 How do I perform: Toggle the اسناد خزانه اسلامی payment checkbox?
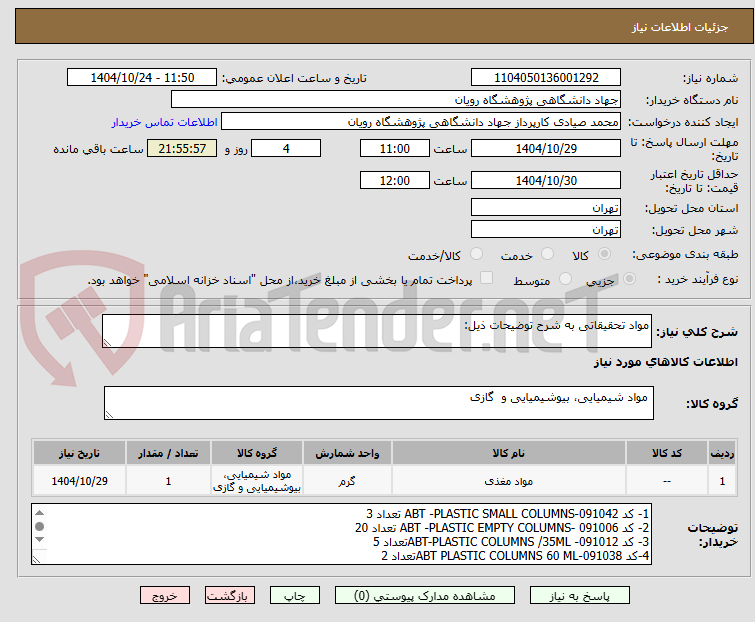[x=487, y=278]
